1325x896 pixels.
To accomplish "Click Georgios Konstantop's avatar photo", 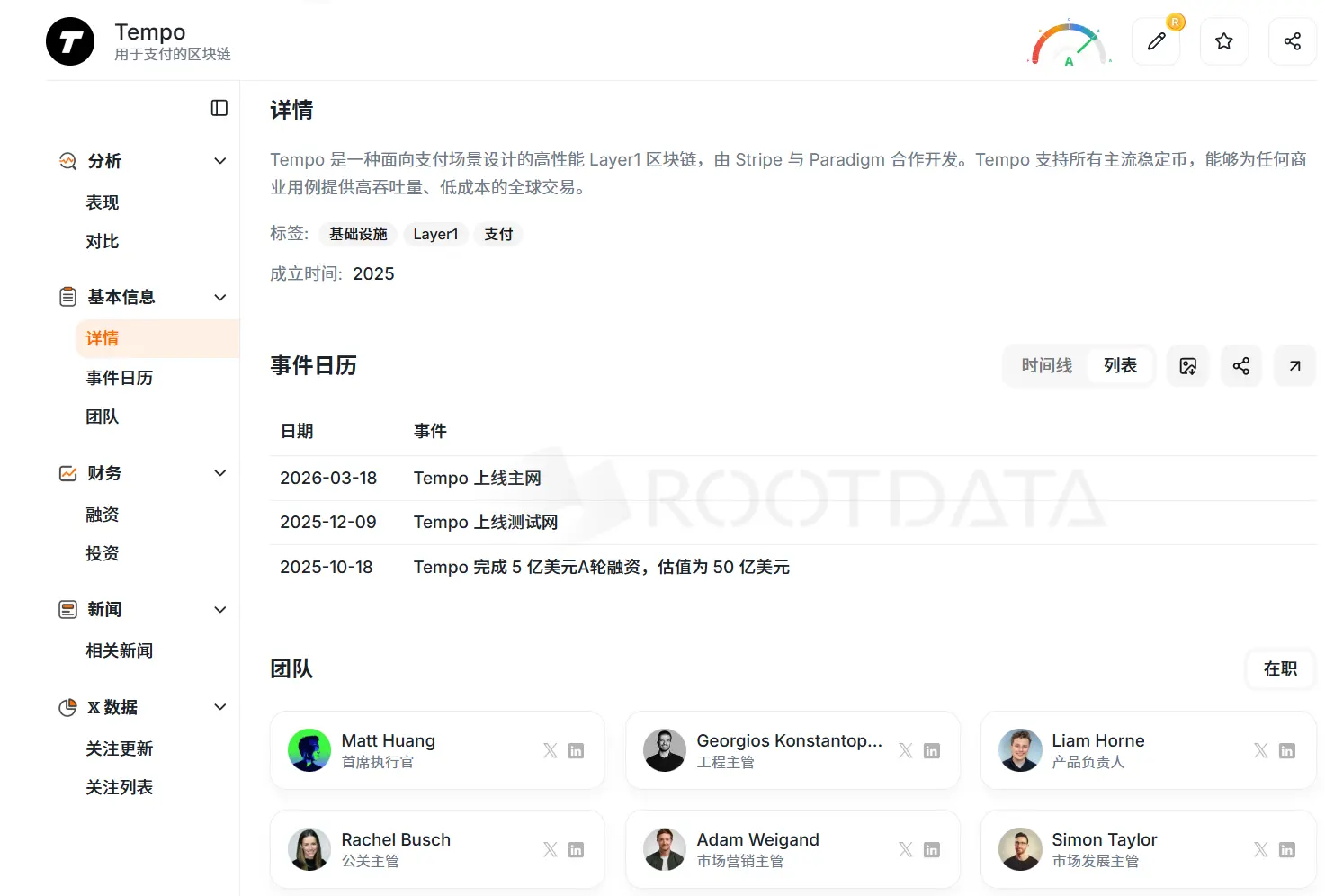I will [665, 750].
